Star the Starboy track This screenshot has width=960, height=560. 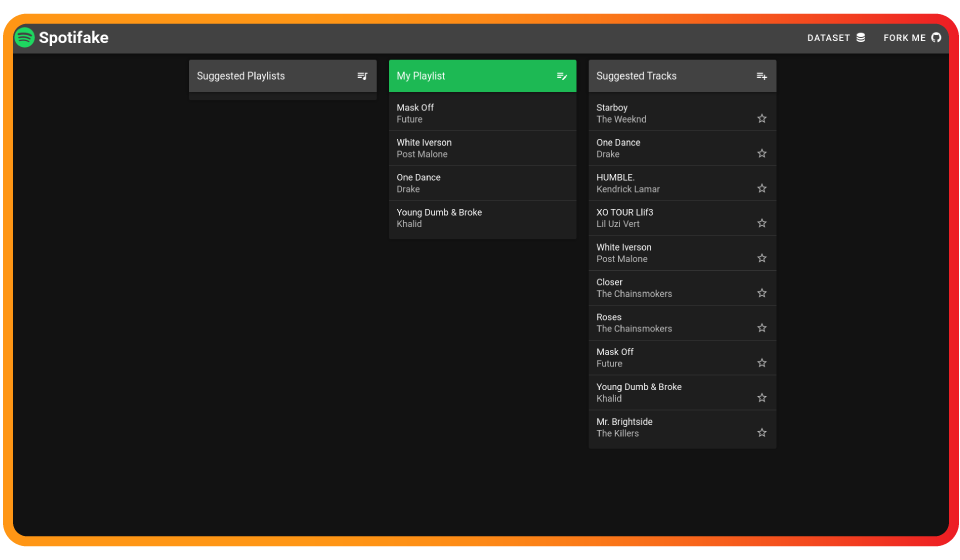762,119
